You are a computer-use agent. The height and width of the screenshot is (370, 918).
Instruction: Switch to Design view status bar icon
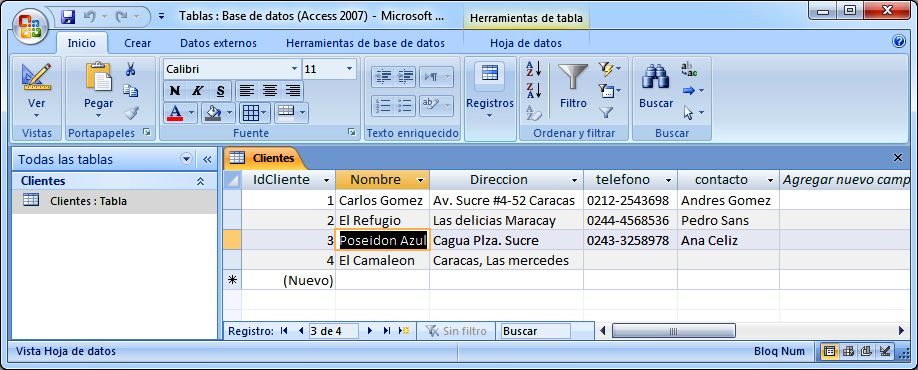click(885, 352)
